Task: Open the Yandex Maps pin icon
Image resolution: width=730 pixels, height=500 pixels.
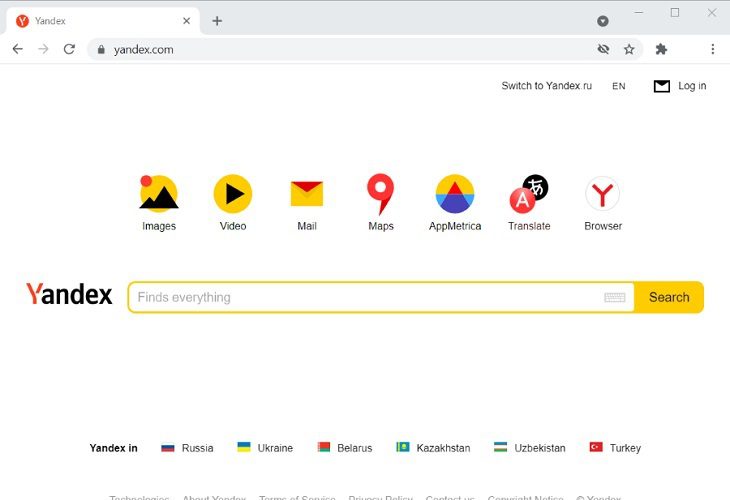Action: tap(380, 194)
